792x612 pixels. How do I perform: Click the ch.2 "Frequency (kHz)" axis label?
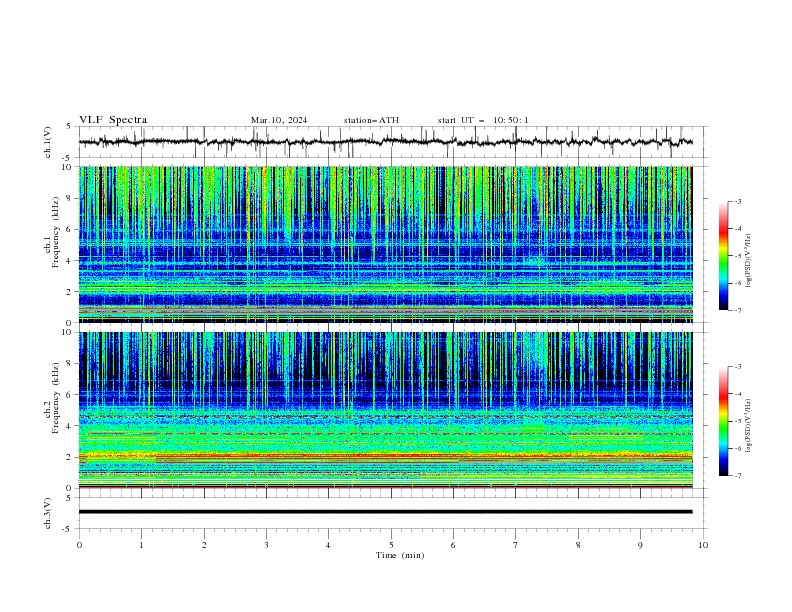(x=56, y=398)
